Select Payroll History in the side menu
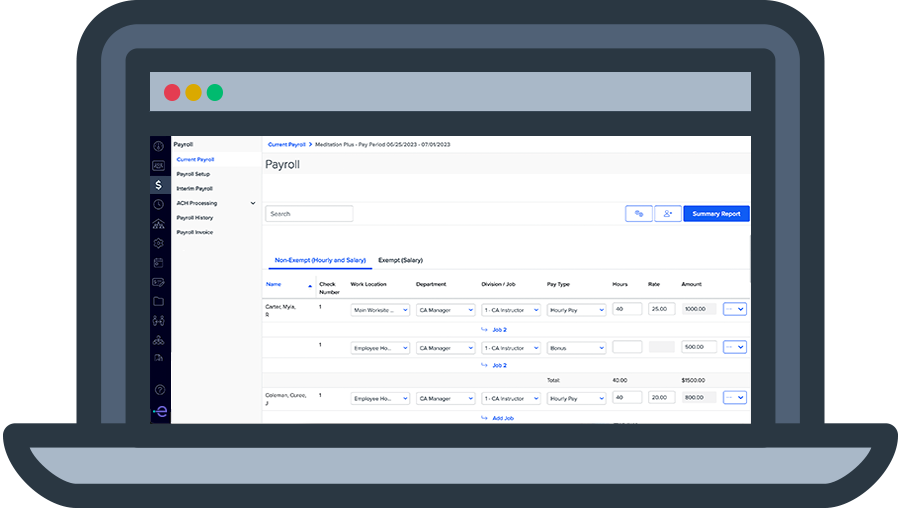The height and width of the screenshot is (510, 900). [194, 218]
